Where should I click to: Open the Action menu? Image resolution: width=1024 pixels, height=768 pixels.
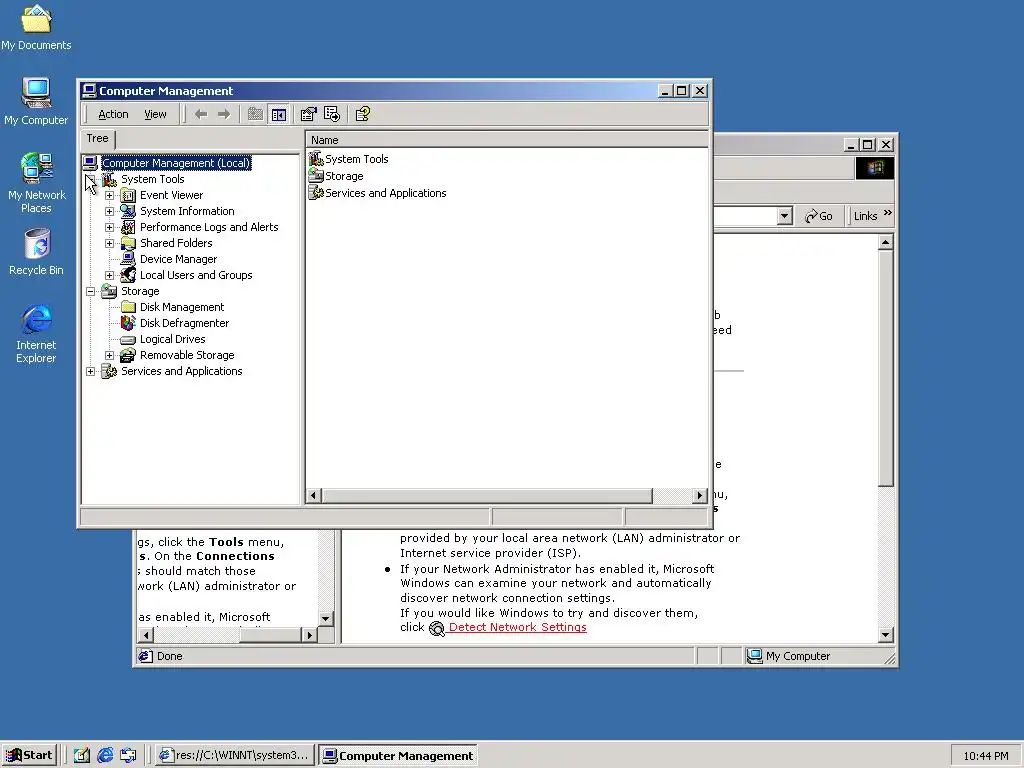[x=113, y=114]
